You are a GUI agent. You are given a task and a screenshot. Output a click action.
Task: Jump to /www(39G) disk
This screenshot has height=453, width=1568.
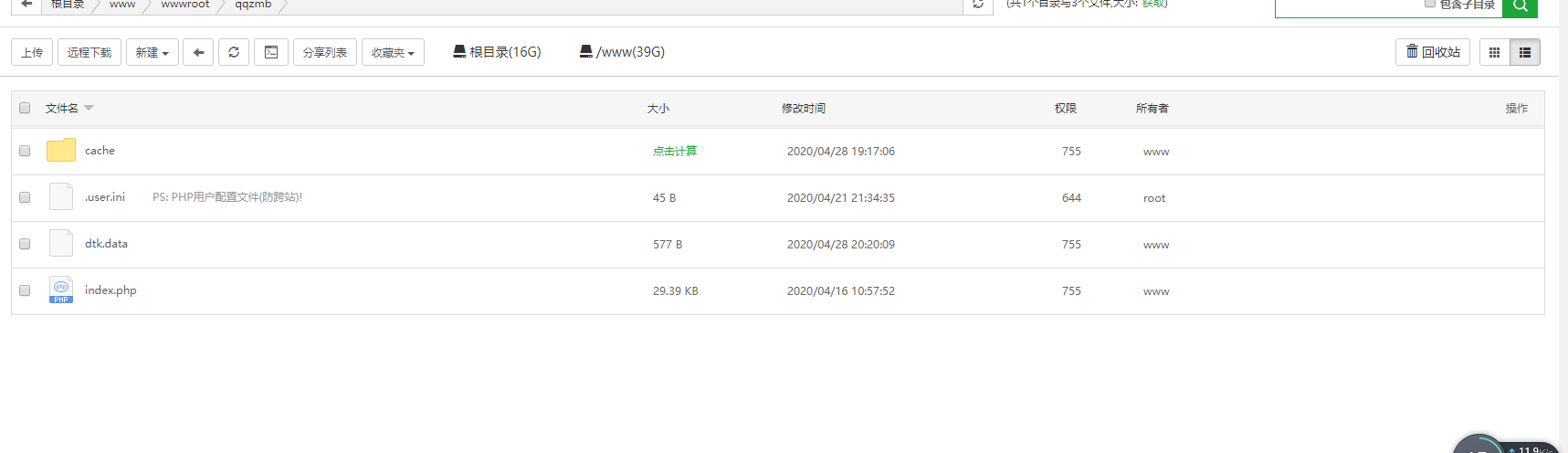[x=622, y=52]
